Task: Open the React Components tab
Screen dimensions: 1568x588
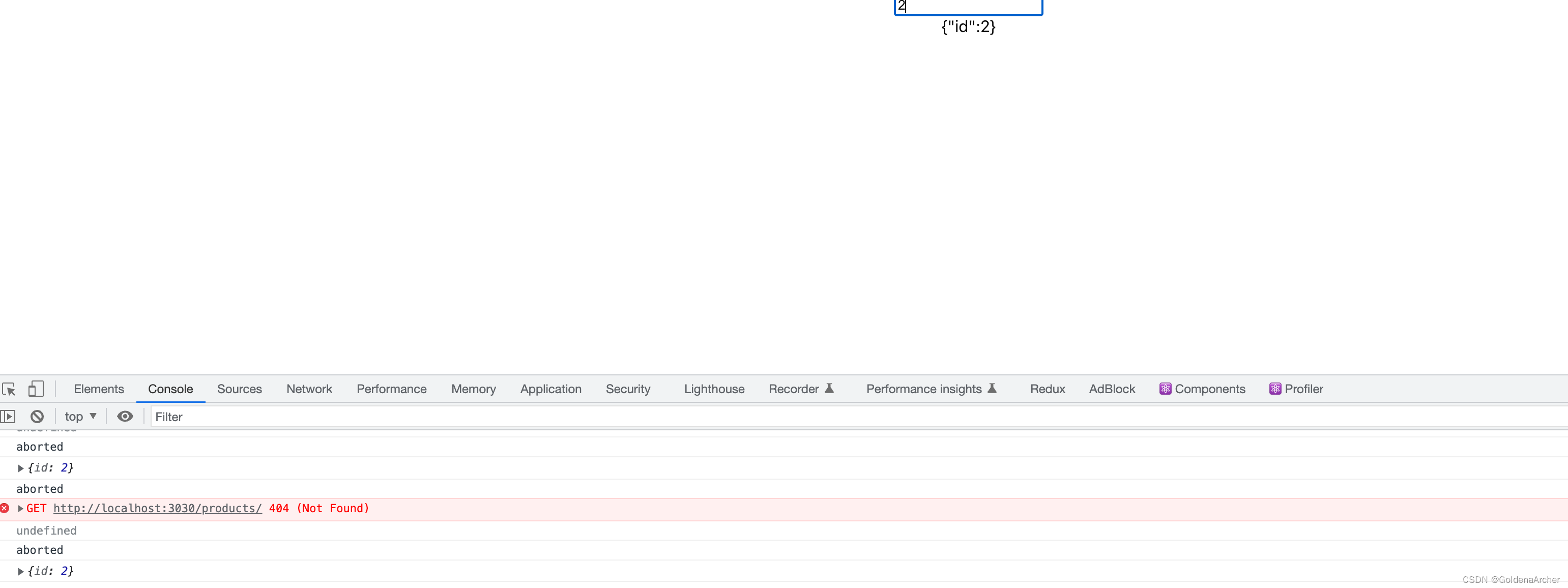Action: tap(1202, 389)
